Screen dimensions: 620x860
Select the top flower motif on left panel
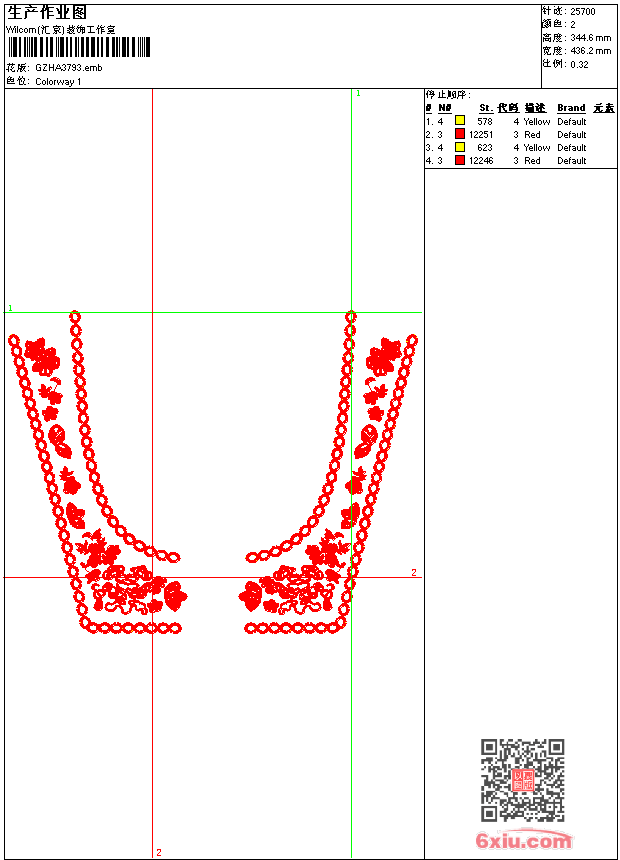[42, 355]
